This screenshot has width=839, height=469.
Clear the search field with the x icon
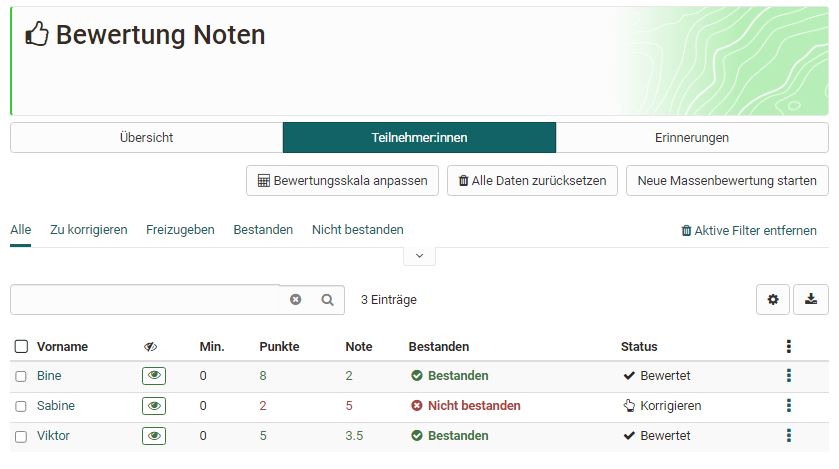pyautogui.click(x=295, y=299)
